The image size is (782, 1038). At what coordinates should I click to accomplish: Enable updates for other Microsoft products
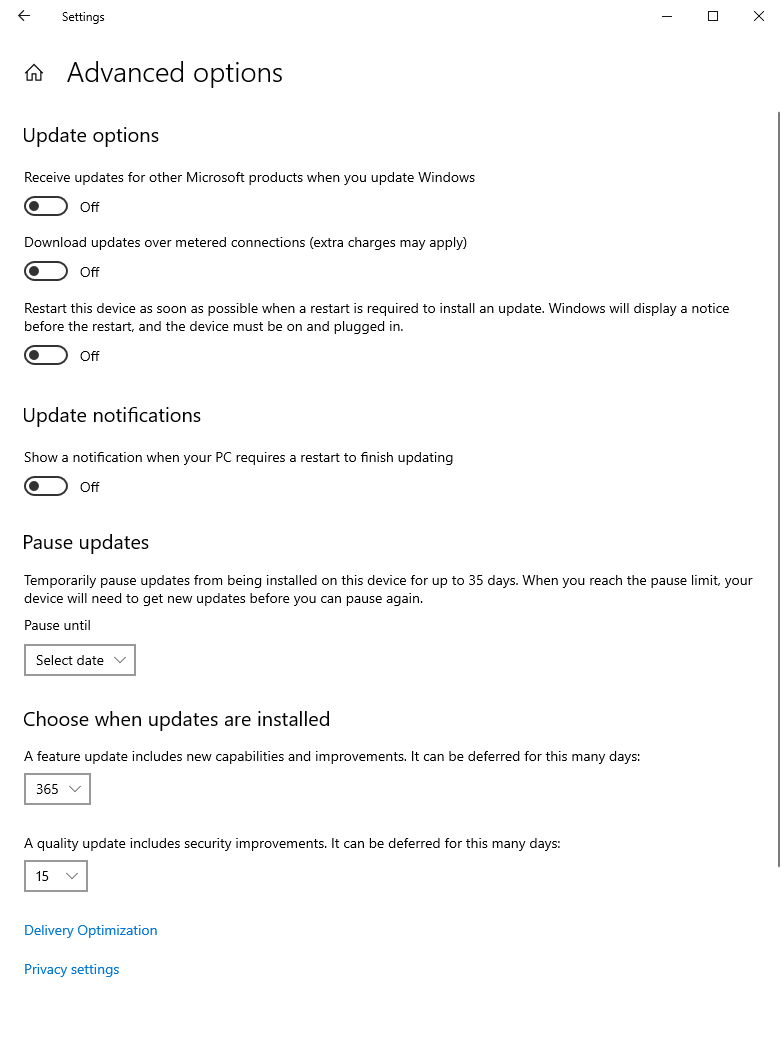click(46, 207)
